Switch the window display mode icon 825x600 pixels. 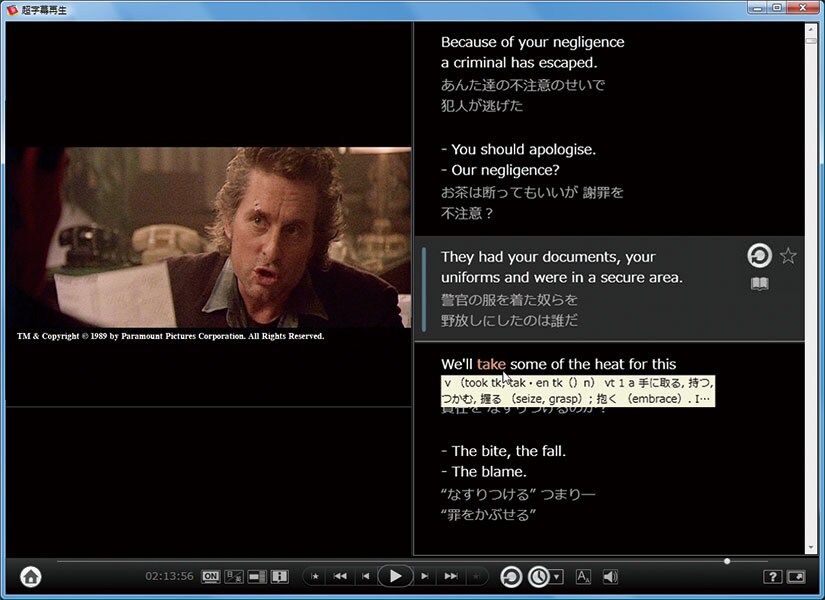[796, 577]
